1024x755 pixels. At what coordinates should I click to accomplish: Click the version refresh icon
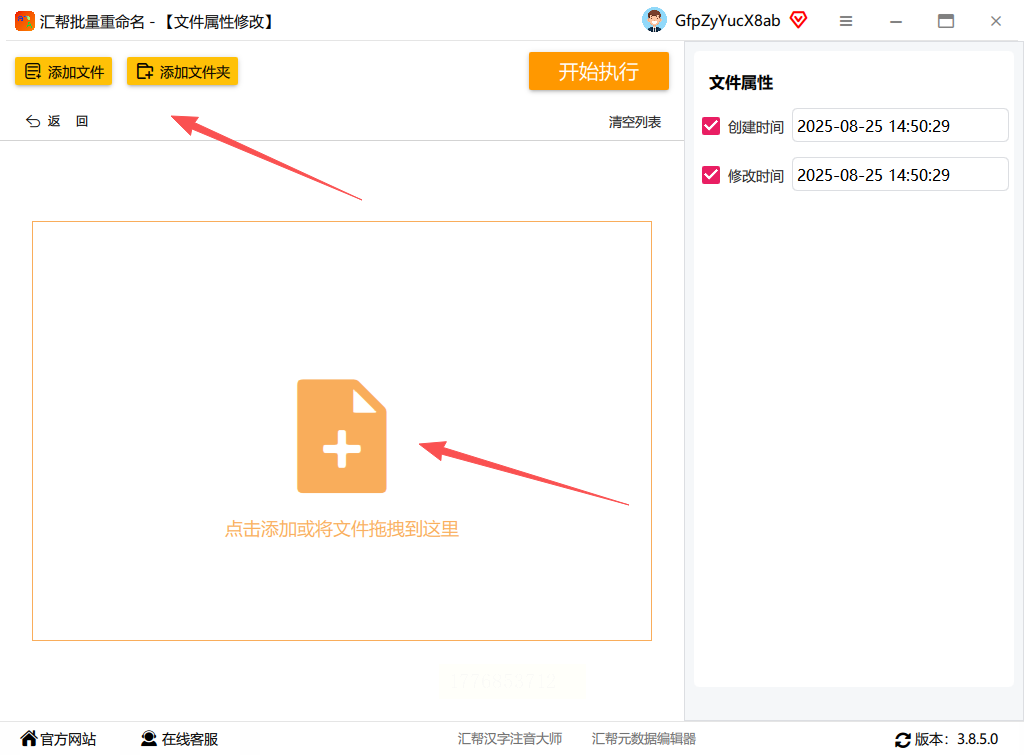903,739
